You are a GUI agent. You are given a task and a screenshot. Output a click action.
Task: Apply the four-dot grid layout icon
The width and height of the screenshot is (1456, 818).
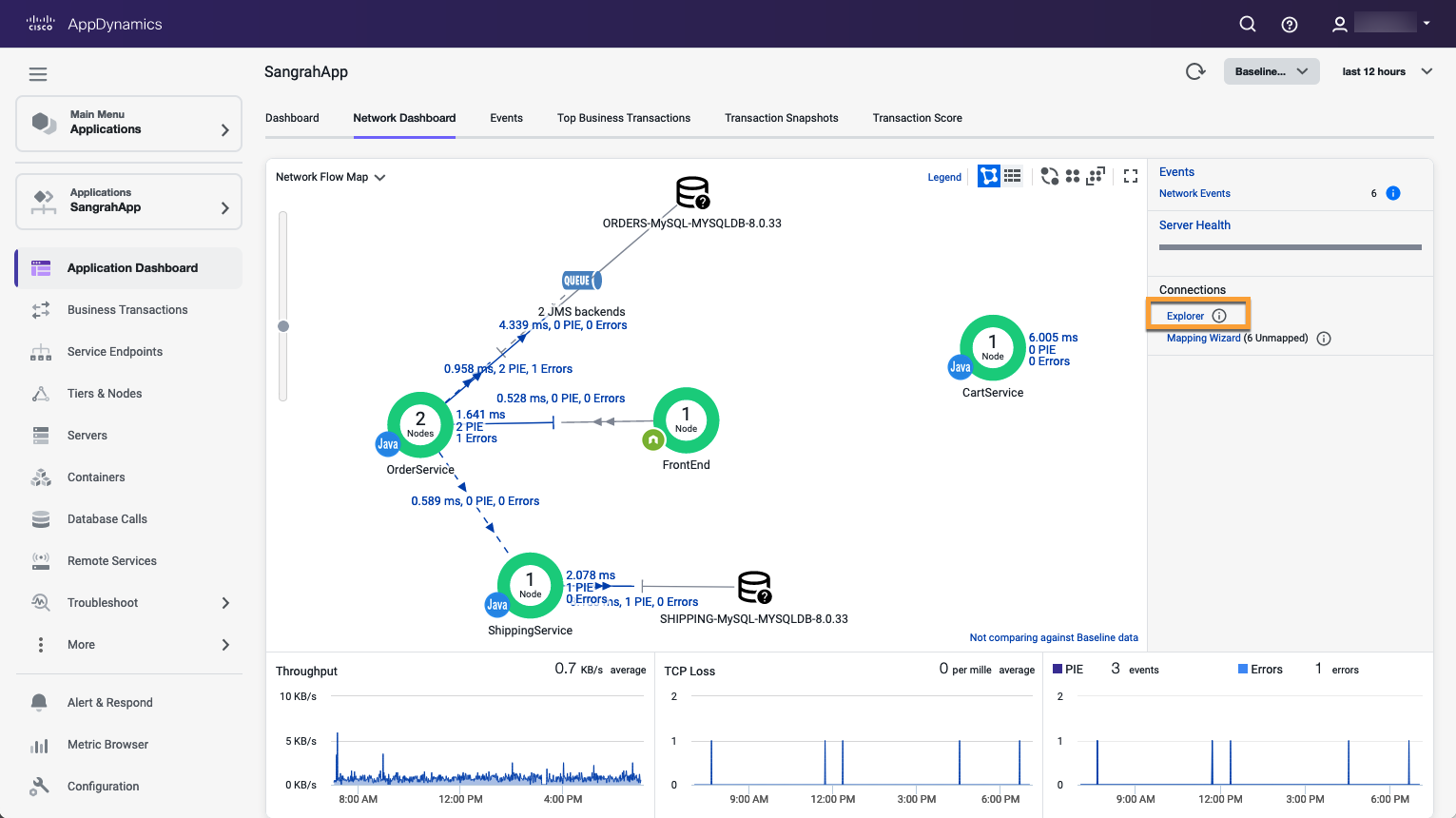tap(1073, 176)
